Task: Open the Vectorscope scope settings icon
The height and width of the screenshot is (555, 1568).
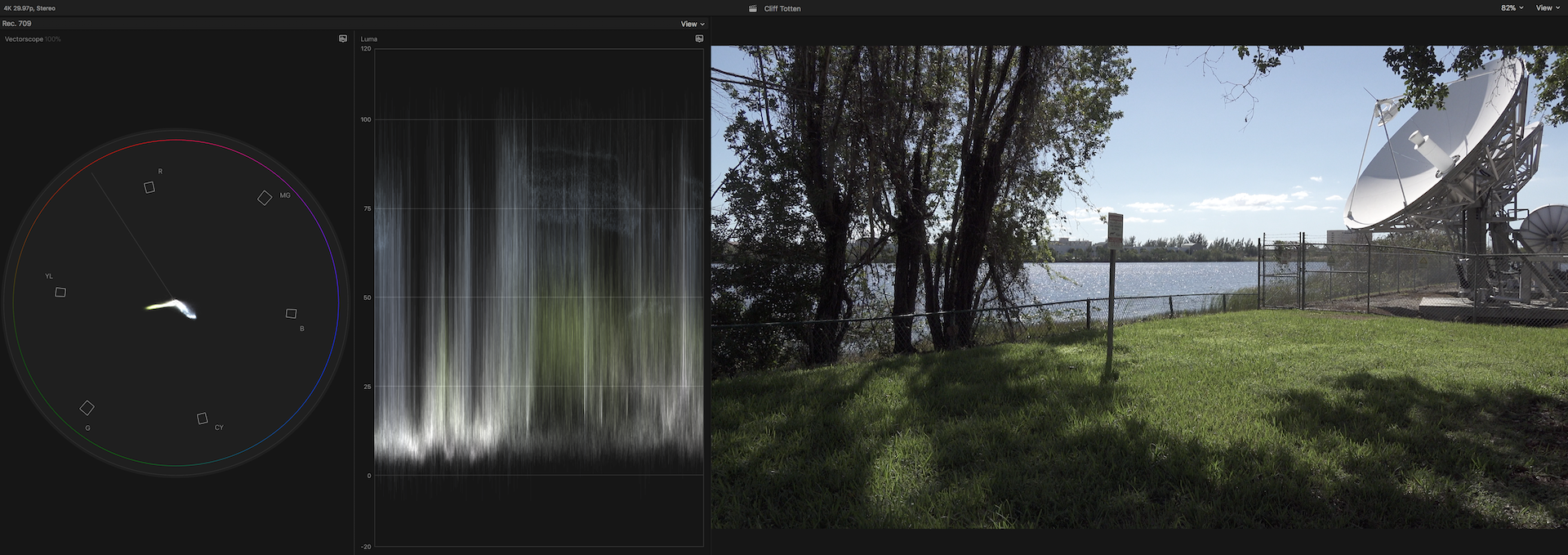Action: pyautogui.click(x=343, y=38)
